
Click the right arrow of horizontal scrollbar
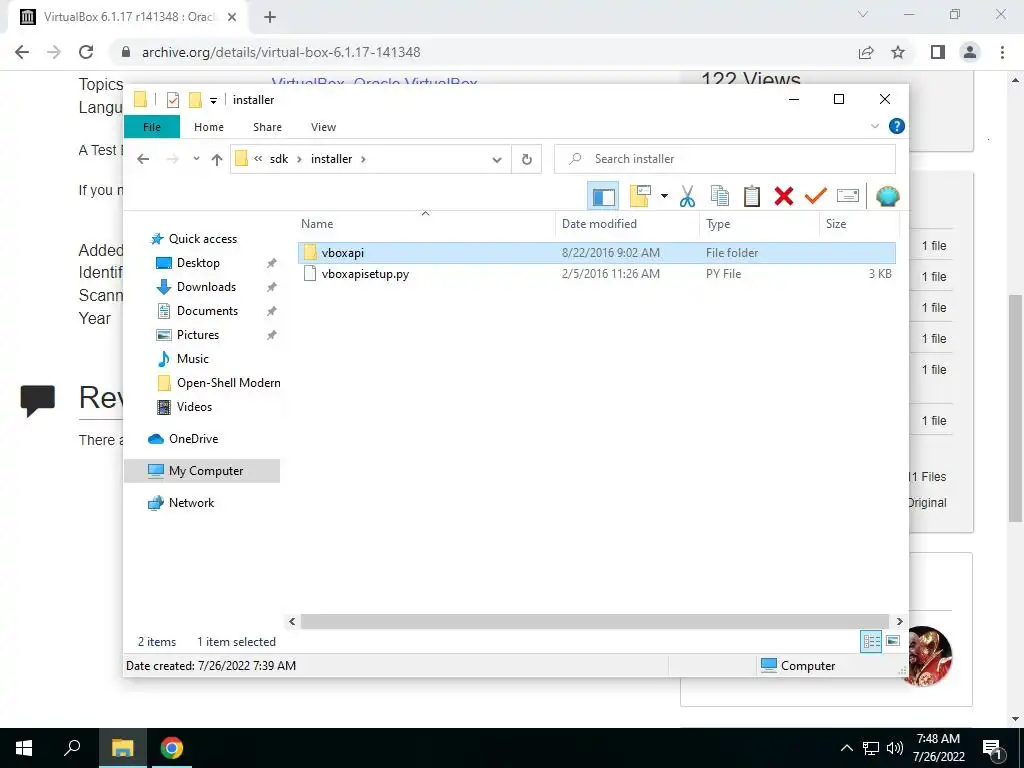click(899, 622)
